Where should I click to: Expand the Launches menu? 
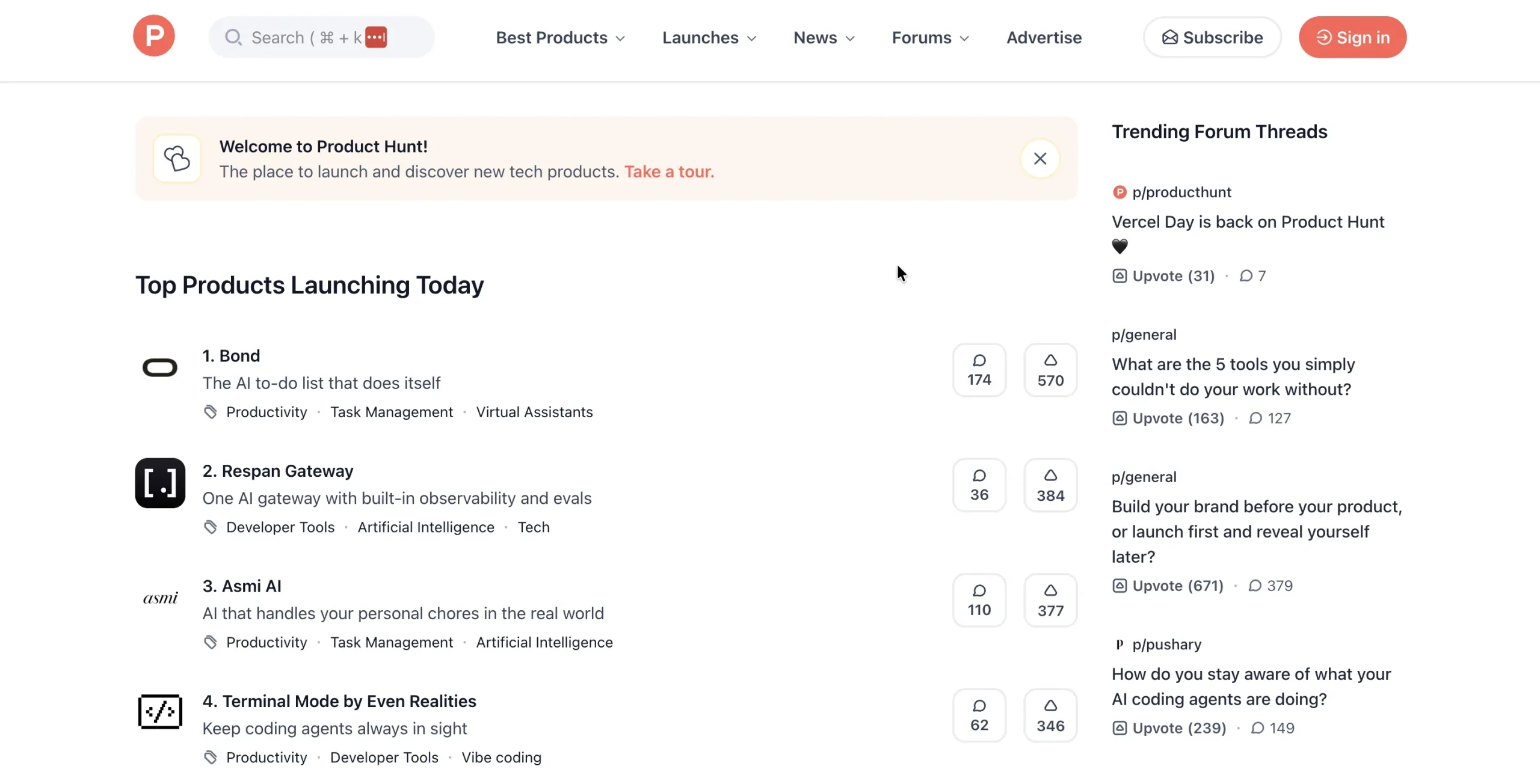click(x=709, y=37)
